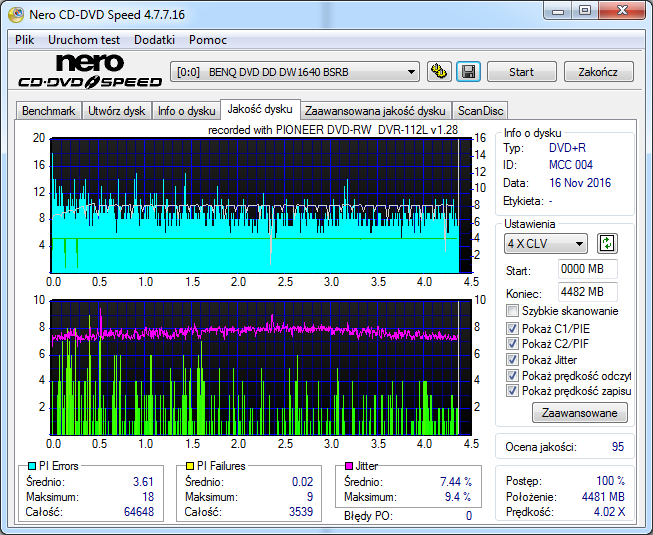
Task: Click the Jitter maximum 9.4 % value
Action: click(x=458, y=497)
